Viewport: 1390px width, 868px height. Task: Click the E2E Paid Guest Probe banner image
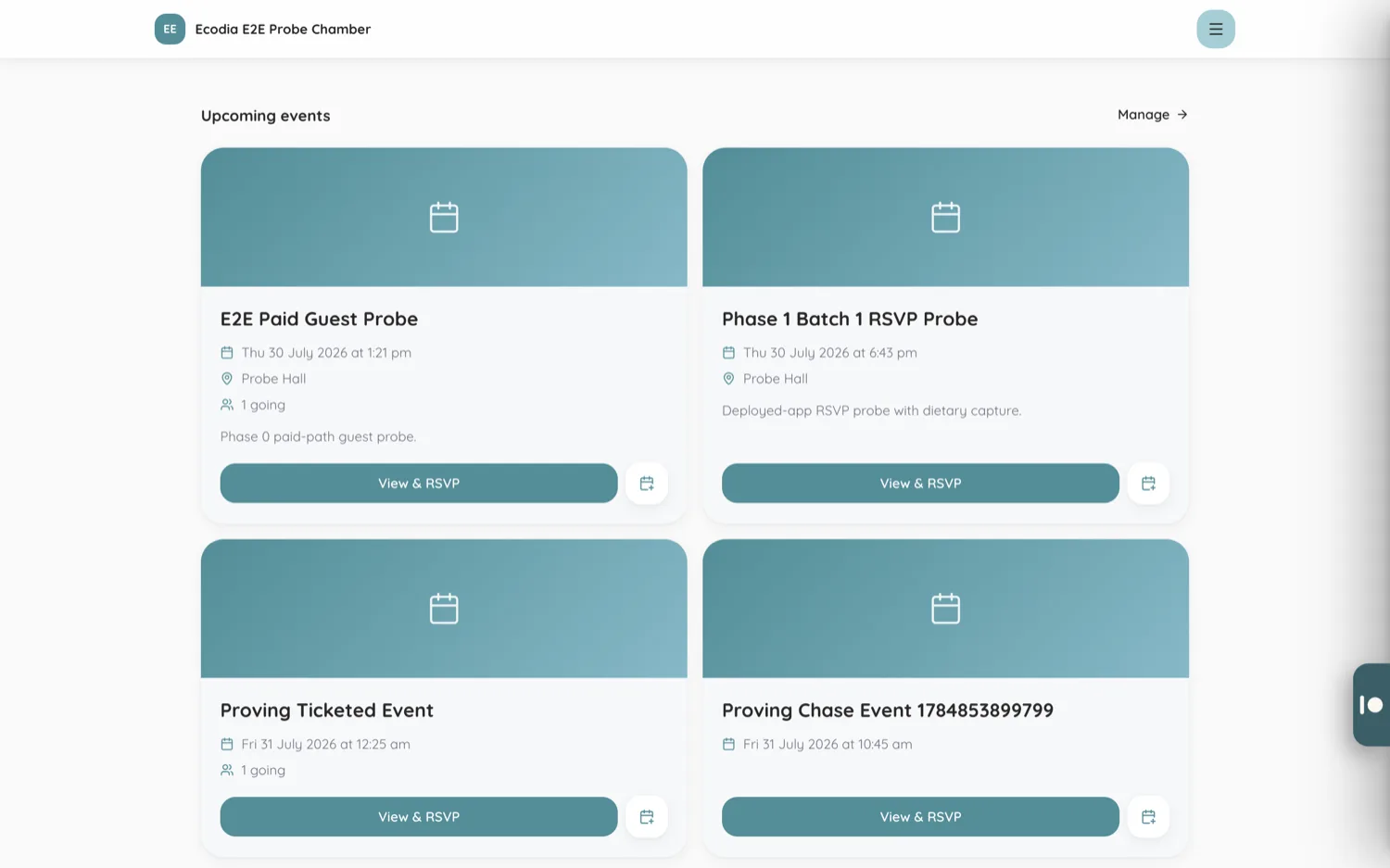pyautogui.click(x=444, y=218)
